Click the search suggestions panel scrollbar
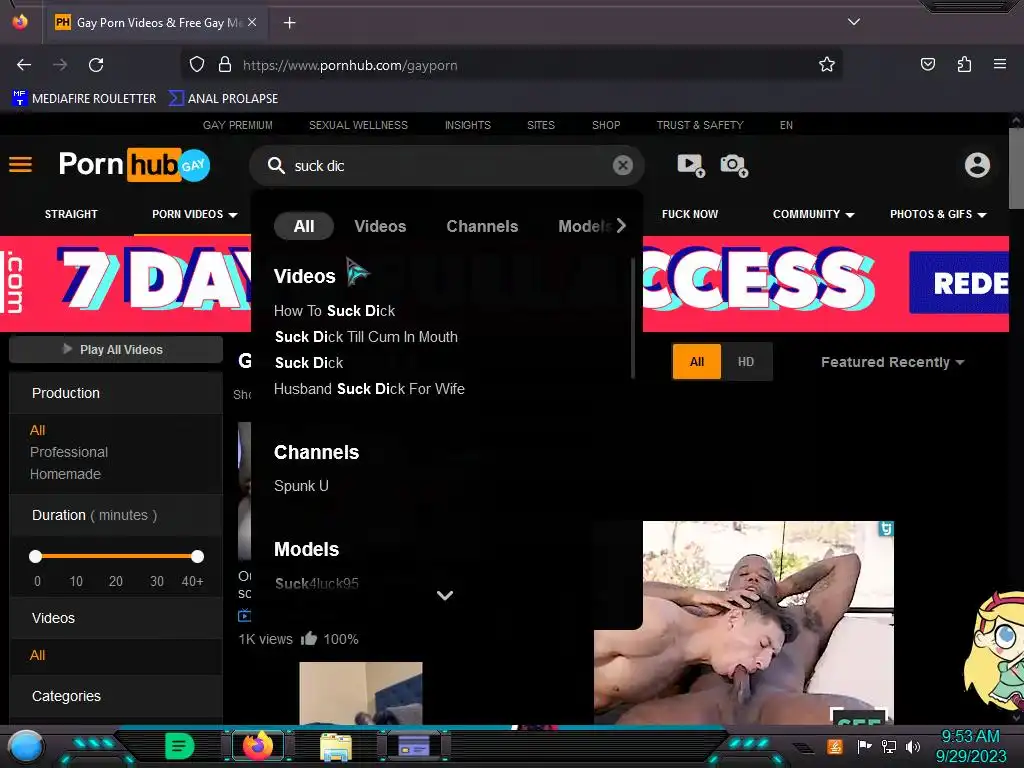 point(633,318)
